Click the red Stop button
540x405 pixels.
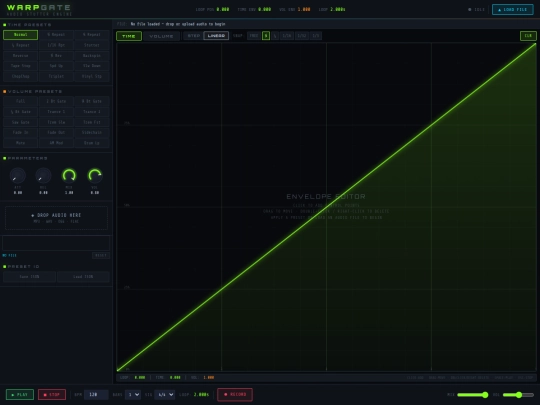[52, 394]
